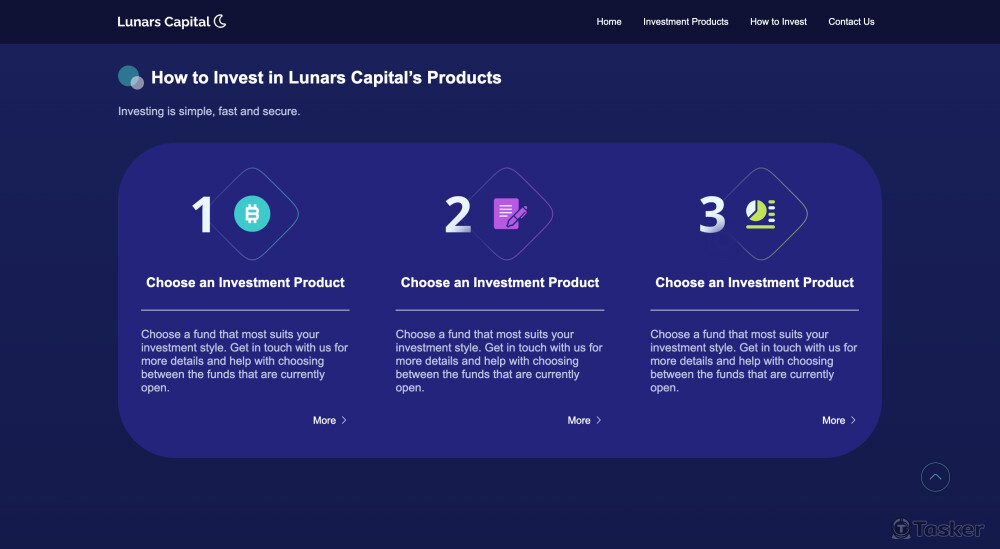Click the pie chart report icon
The width and height of the screenshot is (1000, 549).
760,213
